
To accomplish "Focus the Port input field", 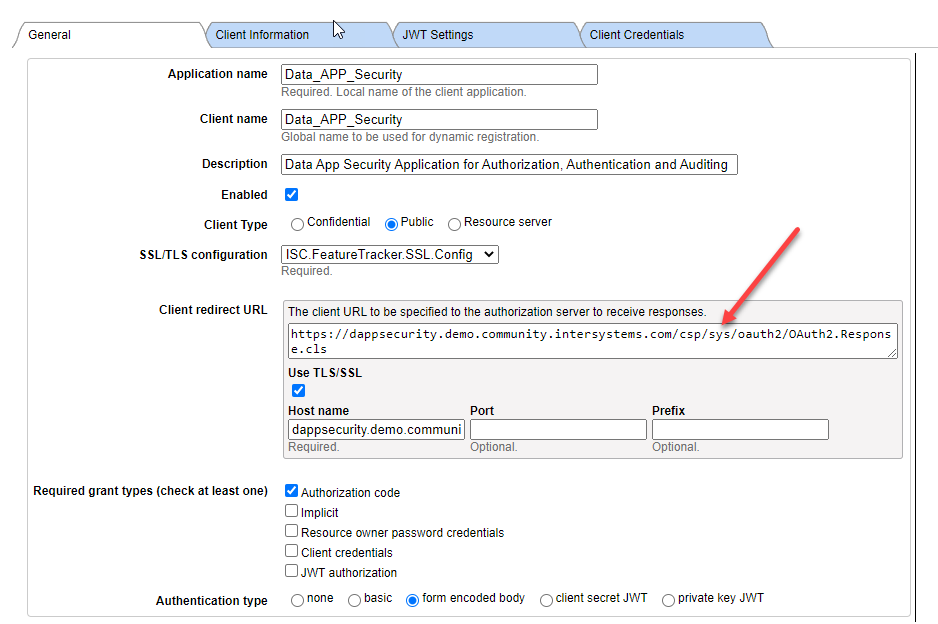I will tap(558, 429).
